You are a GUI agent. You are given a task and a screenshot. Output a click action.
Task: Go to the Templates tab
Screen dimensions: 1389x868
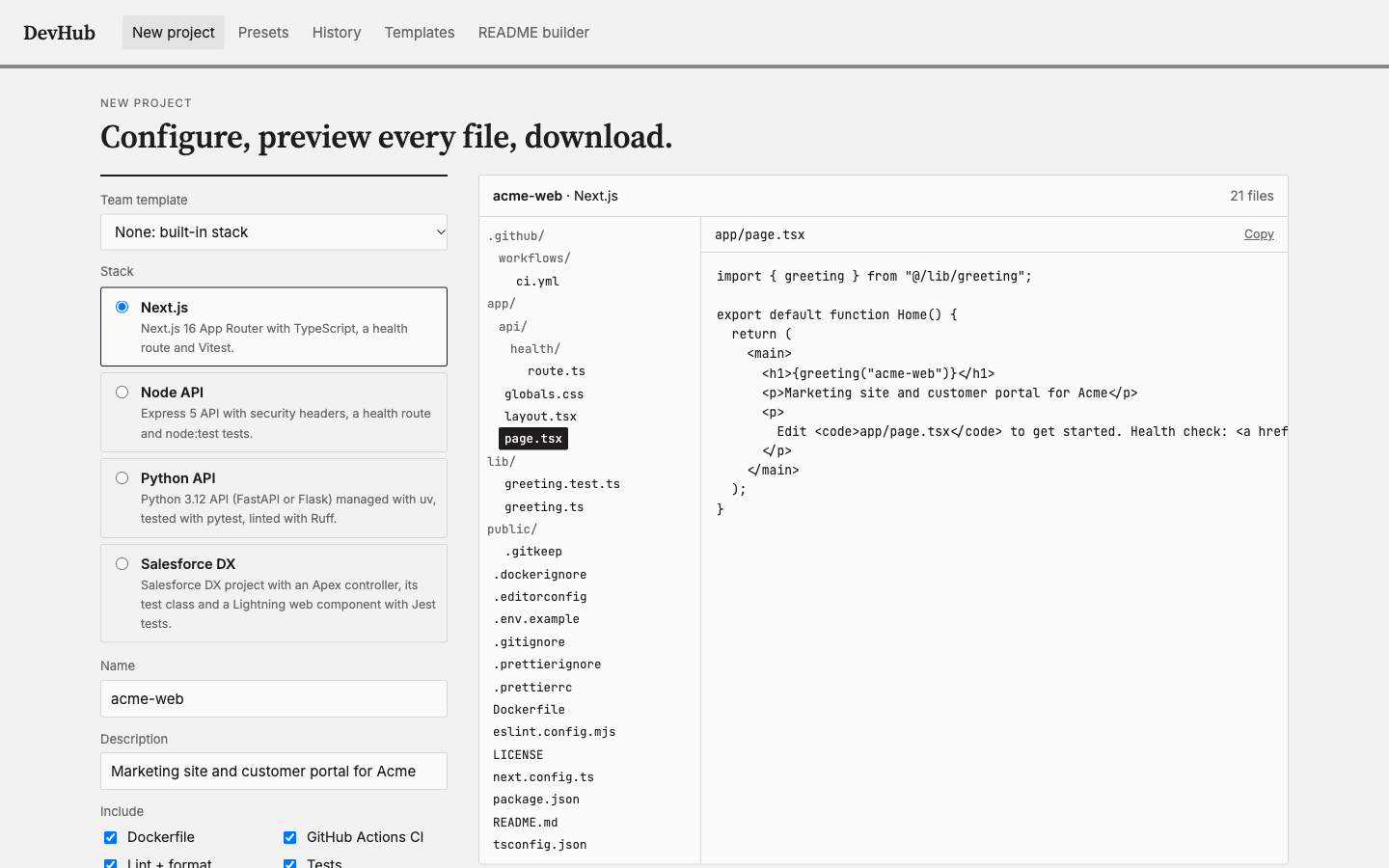click(x=420, y=33)
